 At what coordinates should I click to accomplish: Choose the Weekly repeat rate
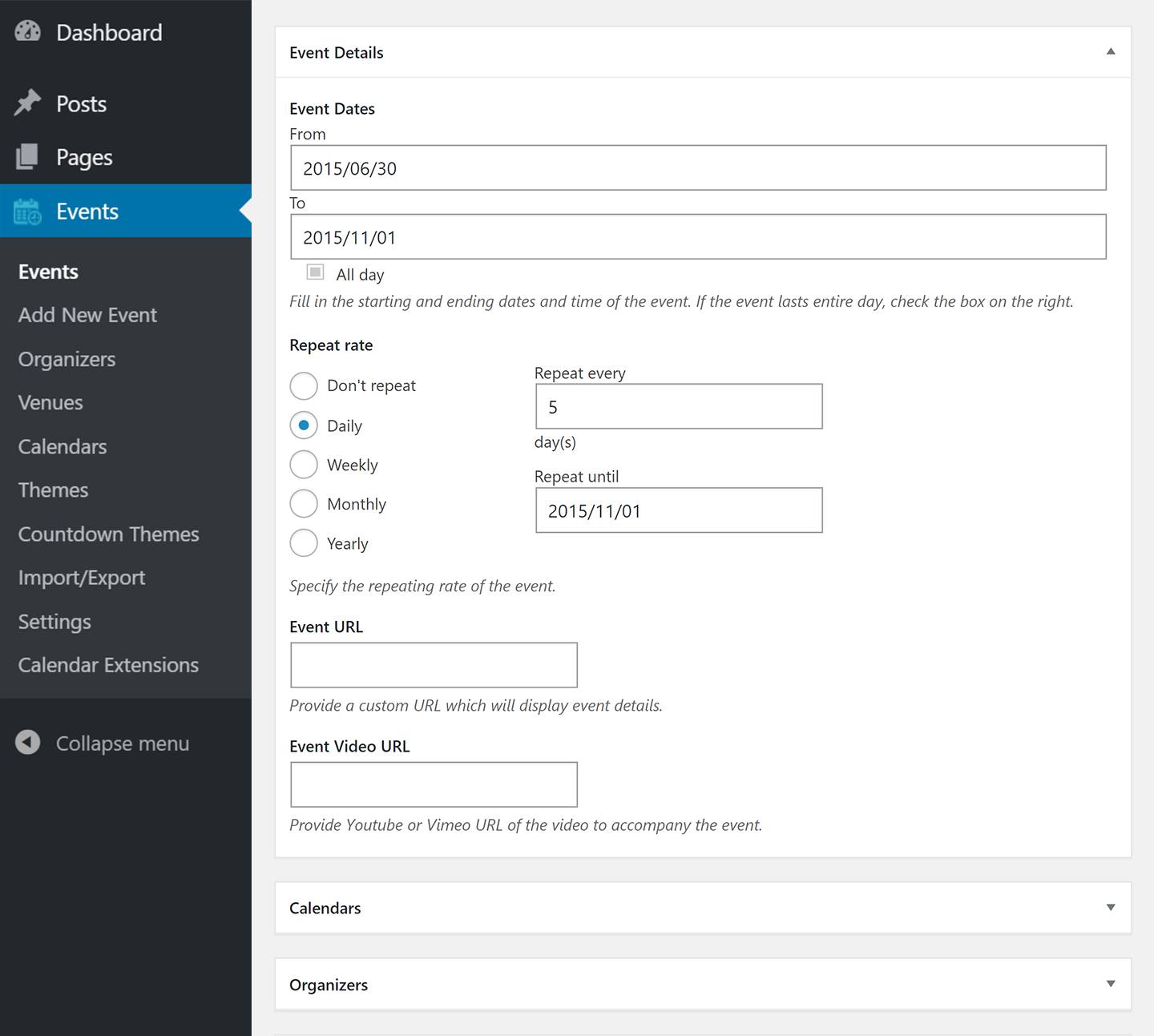click(x=304, y=465)
